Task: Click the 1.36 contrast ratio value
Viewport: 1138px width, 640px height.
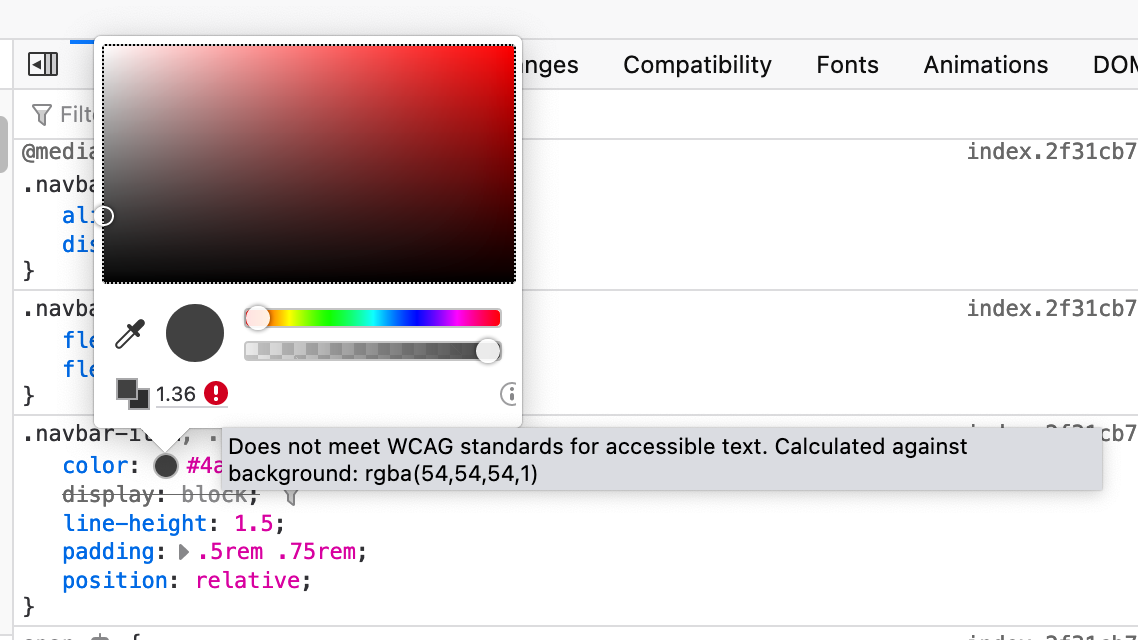Action: pyautogui.click(x=176, y=394)
